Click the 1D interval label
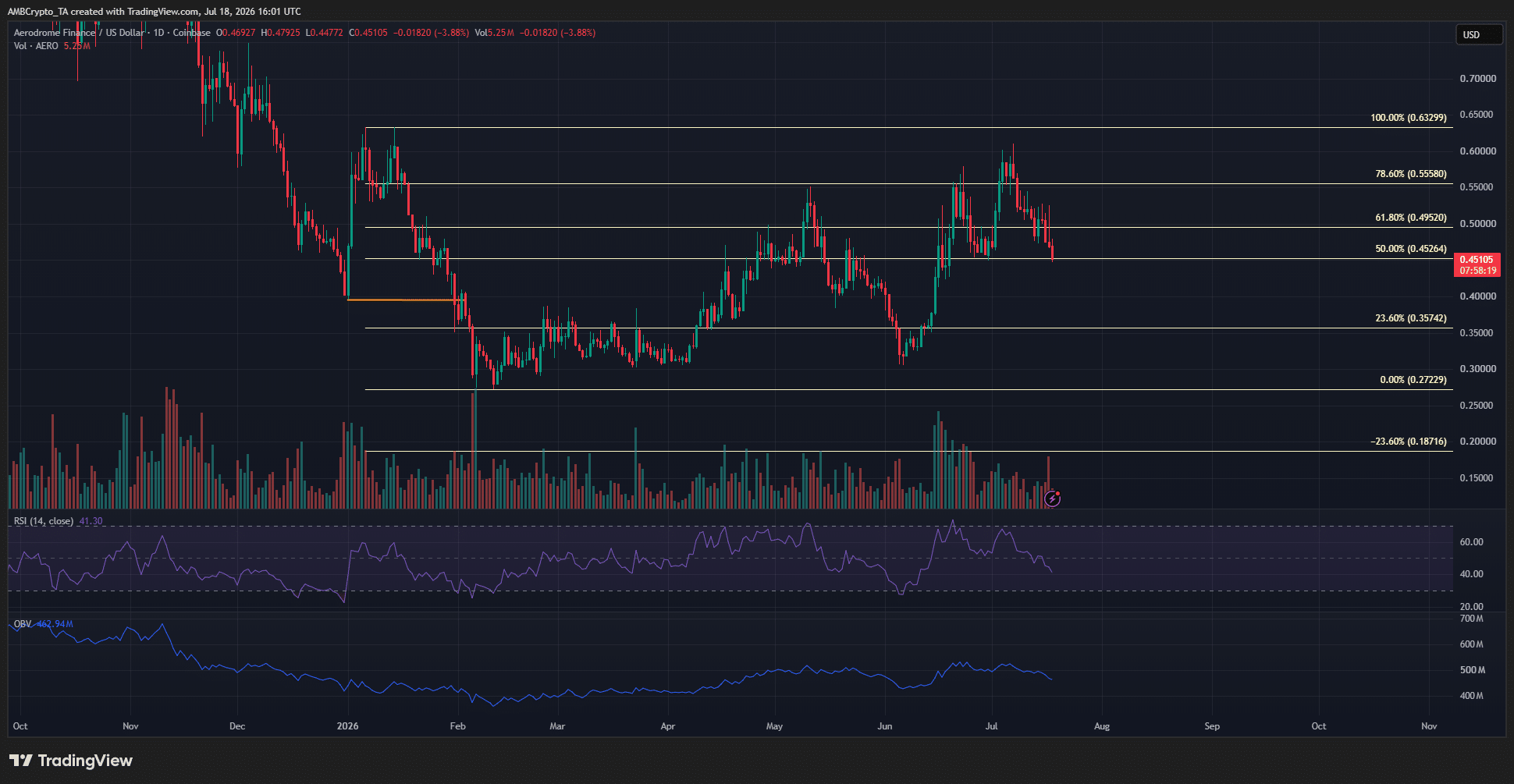 pyautogui.click(x=158, y=33)
